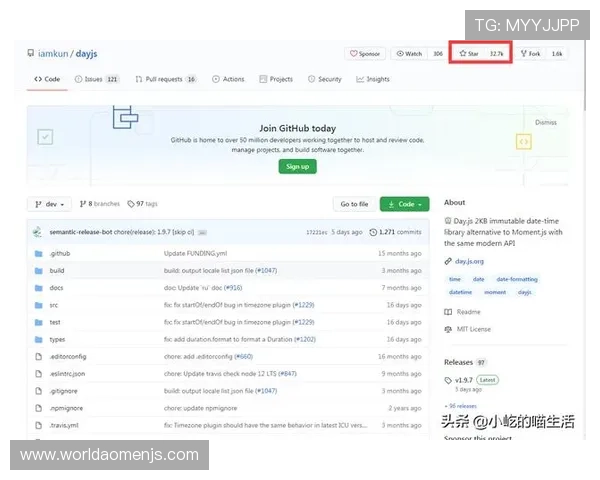
Task: Star the repository with Star button
Action: [x=469, y=54]
